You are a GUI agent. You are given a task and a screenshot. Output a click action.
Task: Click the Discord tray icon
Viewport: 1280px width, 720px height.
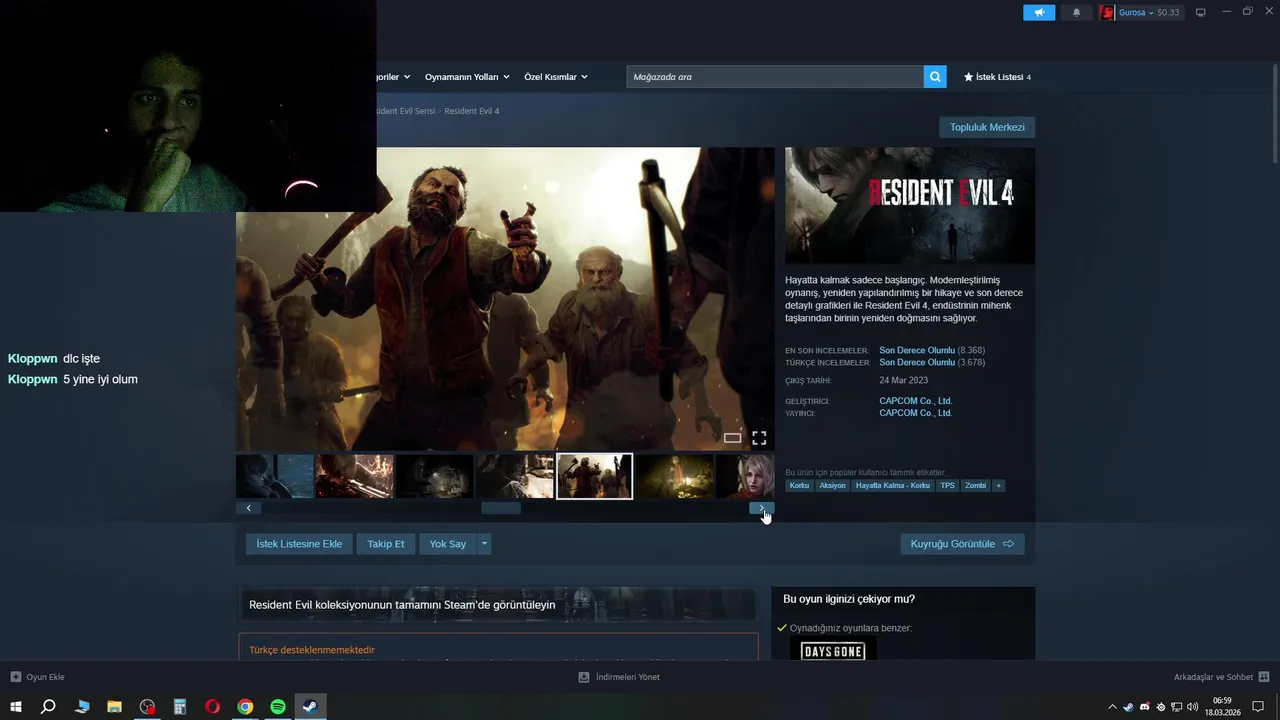(1145, 707)
